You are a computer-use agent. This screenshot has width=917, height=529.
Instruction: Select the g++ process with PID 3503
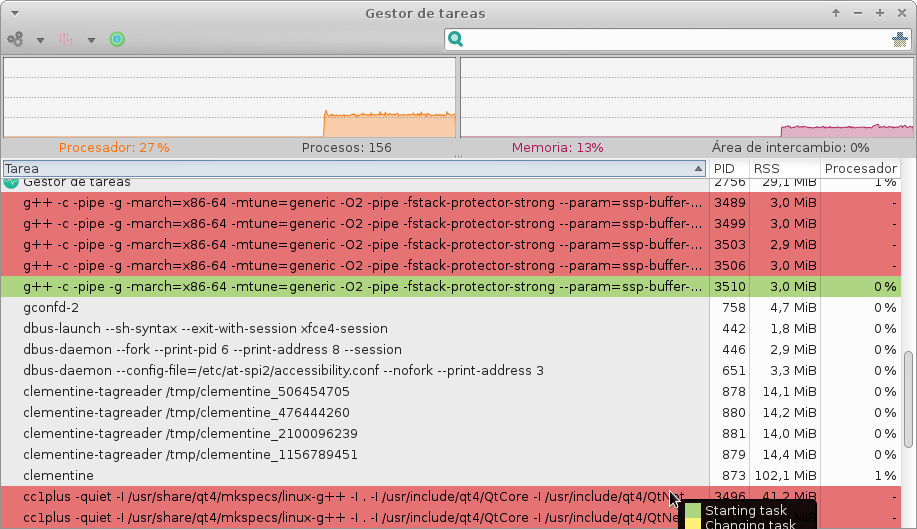451,245
